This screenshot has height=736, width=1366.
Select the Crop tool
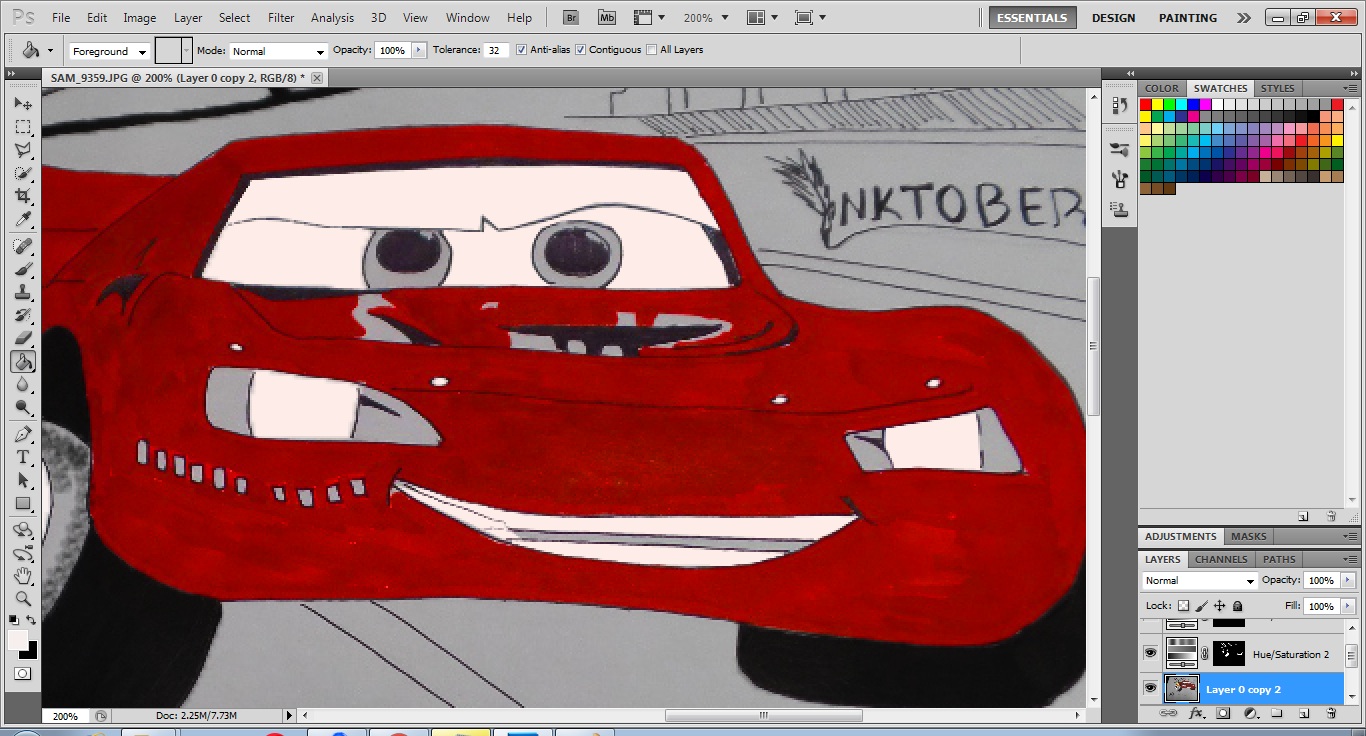pos(22,196)
